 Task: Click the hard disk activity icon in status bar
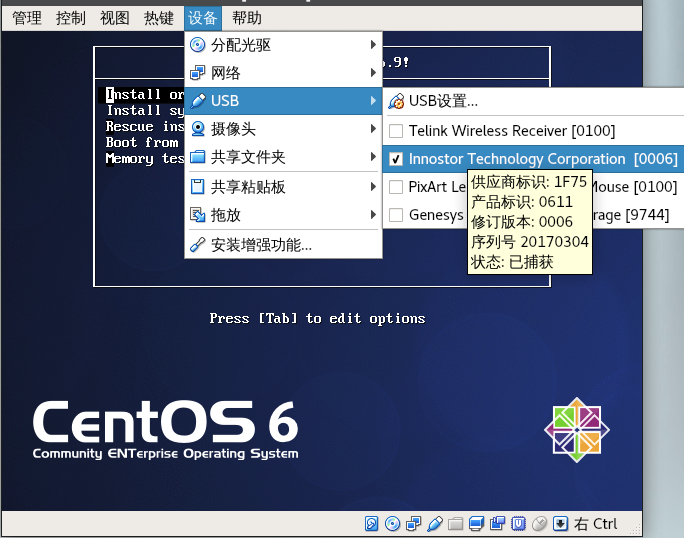pyautogui.click(x=371, y=523)
